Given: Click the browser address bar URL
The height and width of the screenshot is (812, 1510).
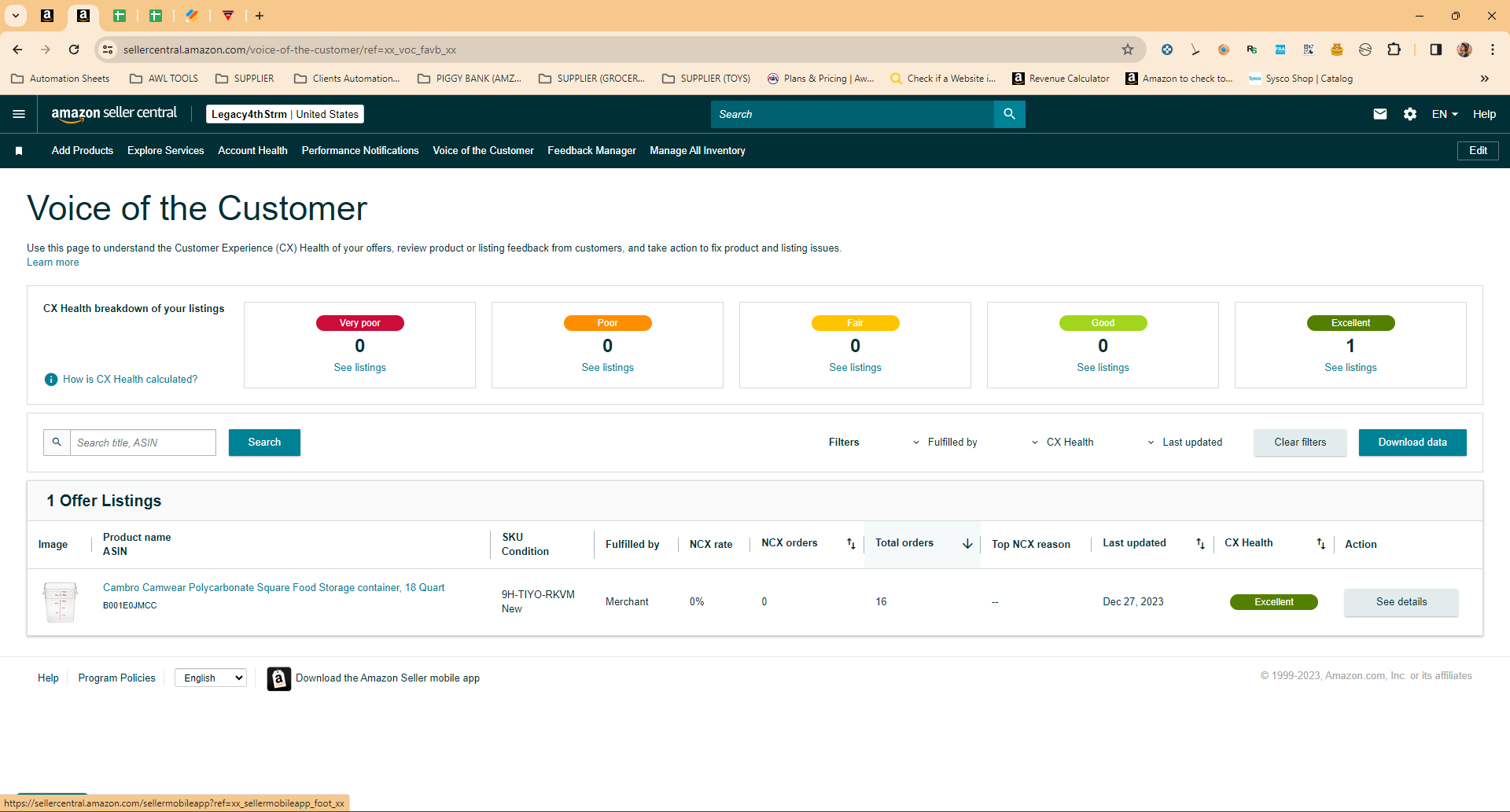Looking at the screenshot, I should click(289, 50).
